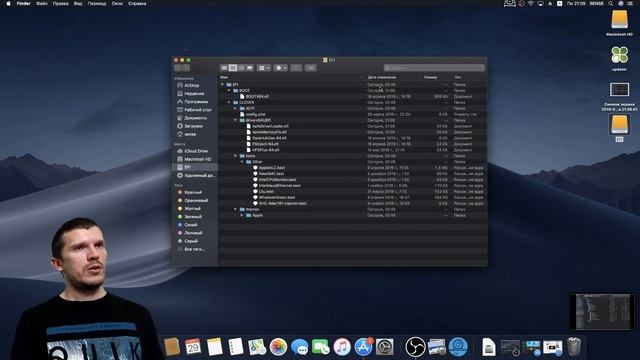Open iTunes from the Dock

[x=342, y=347]
